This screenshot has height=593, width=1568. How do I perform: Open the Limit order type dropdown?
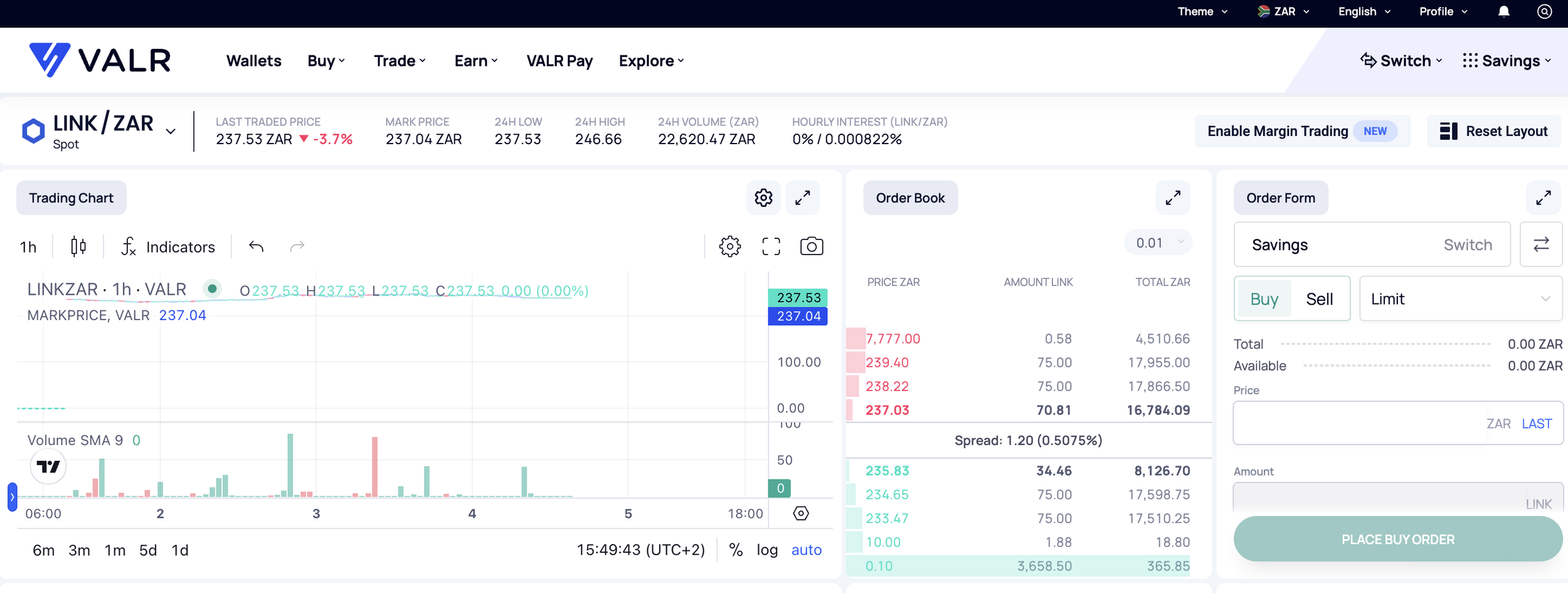click(1461, 299)
